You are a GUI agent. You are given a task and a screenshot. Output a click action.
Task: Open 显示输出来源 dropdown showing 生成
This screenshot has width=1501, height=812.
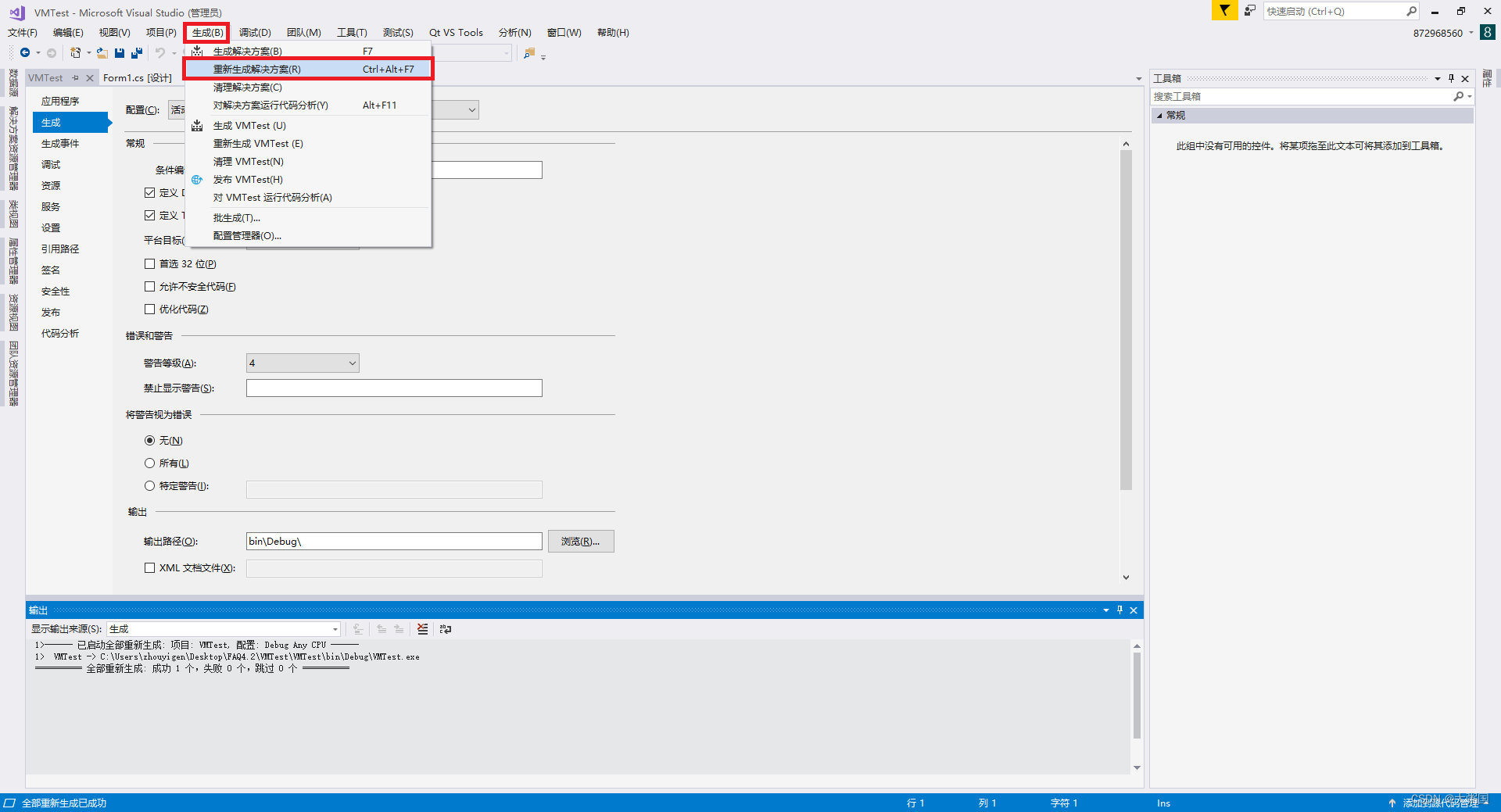[x=224, y=629]
